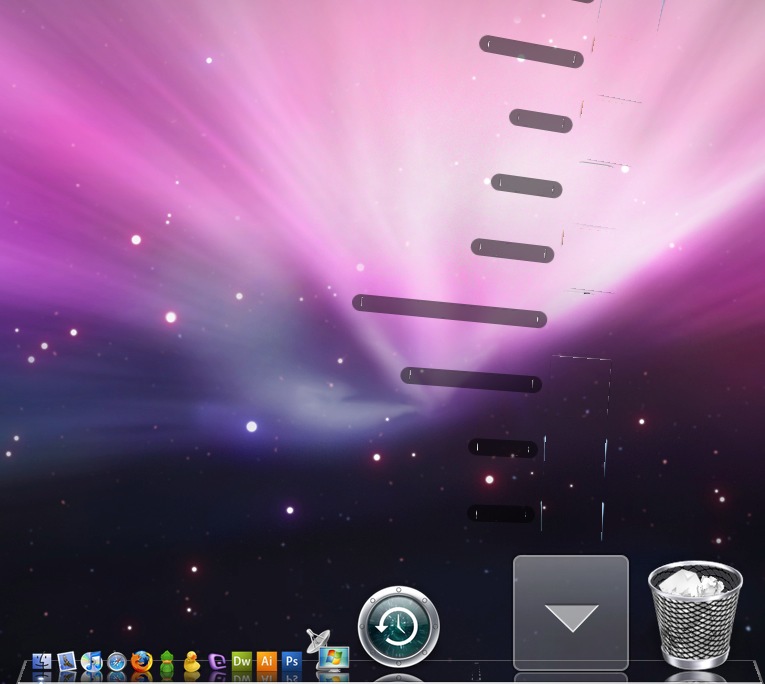The height and width of the screenshot is (684, 765).
Task: Open Time Machine clock icon
Action: (x=399, y=627)
